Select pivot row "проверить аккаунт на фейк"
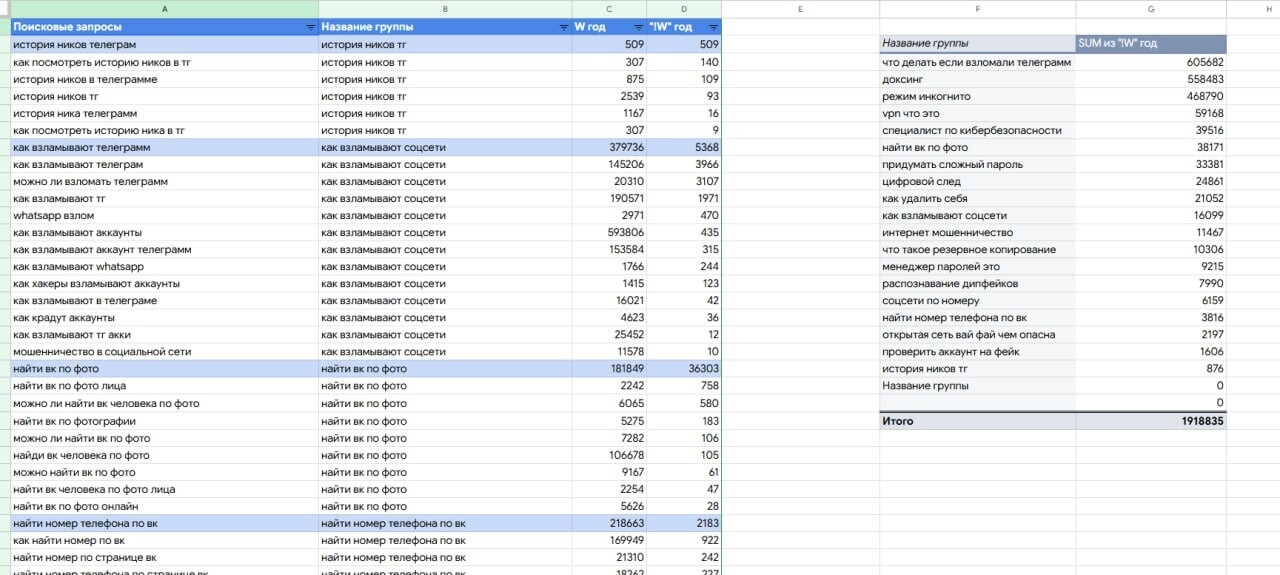This screenshot has height=575, width=1280. [977, 351]
